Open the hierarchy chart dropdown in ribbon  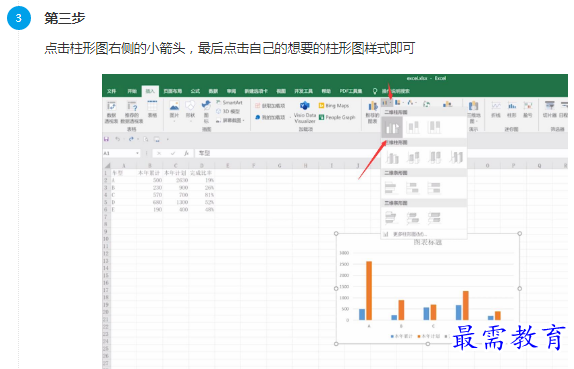coord(399,103)
